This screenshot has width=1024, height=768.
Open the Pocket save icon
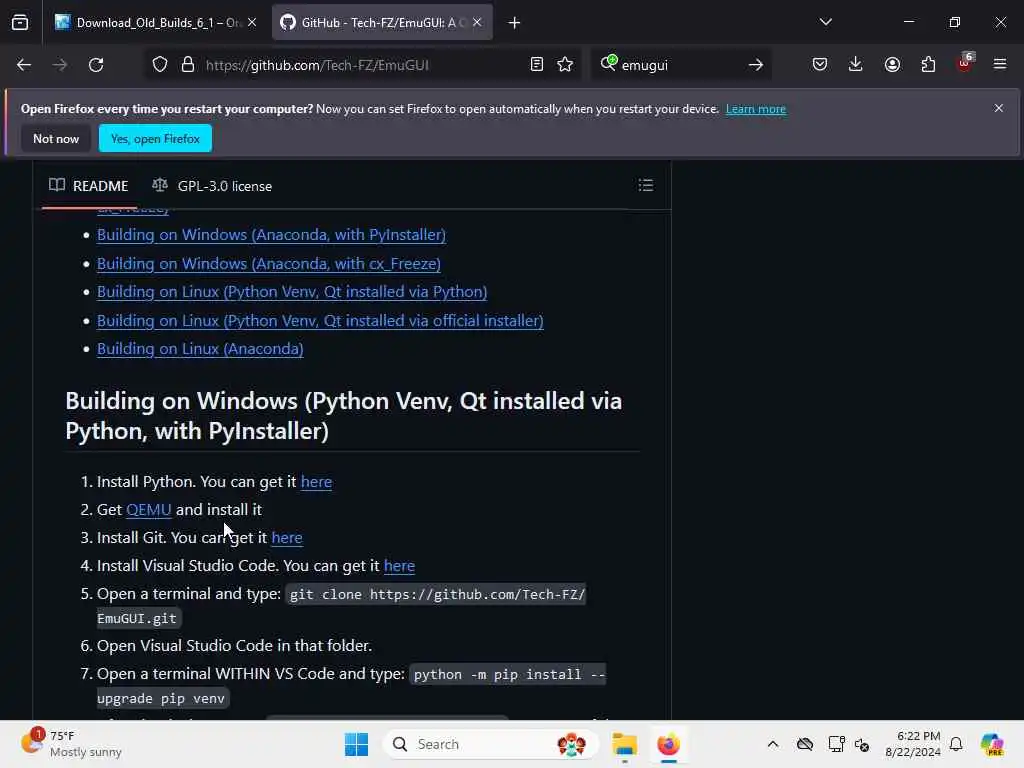click(x=820, y=65)
